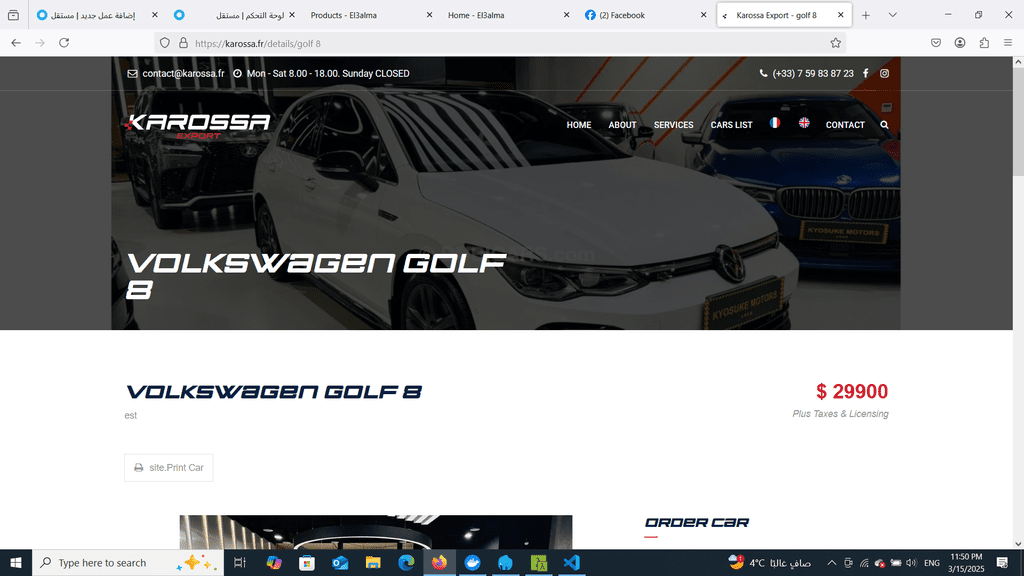The width and height of the screenshot is (1024, 576).
Task: Open a new browser tab with plus
Action: [866, 15]
